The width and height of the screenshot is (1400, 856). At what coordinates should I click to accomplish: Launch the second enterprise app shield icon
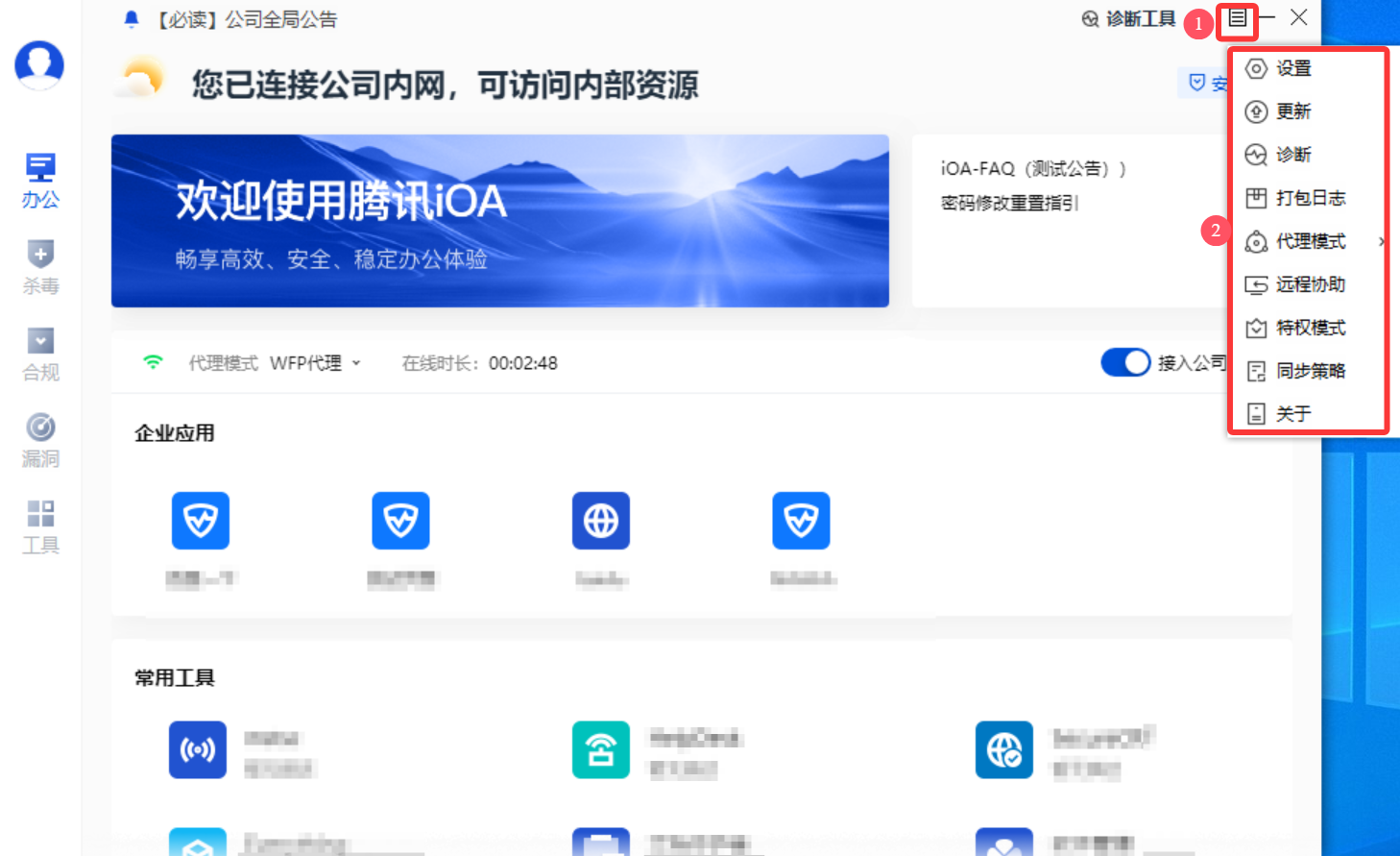400,521
